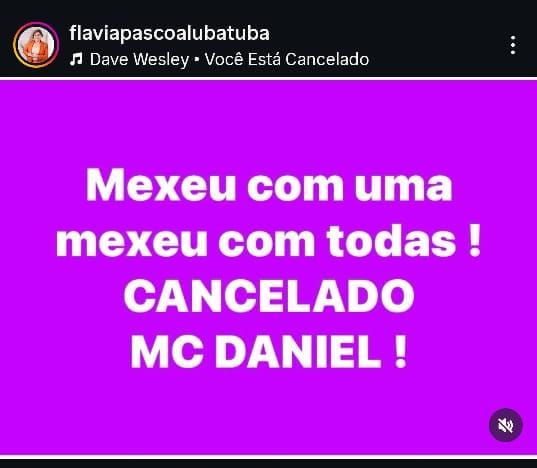The width and height of the screenshot is (537, 468).
Task: Tap the word CANCELADO in the story
Action: pyautogui.click(x=269, y=296)
